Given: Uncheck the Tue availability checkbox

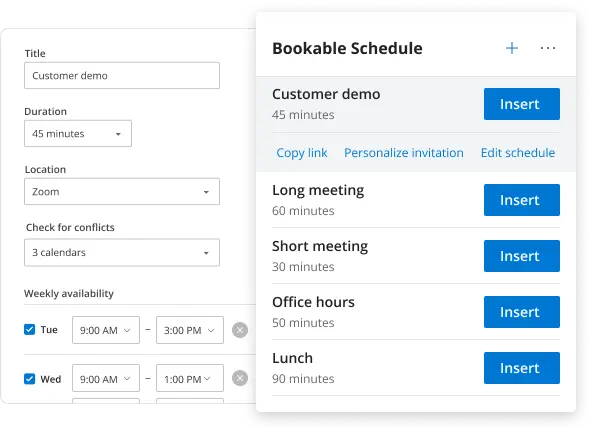Looking at the screenshot, I should pyautogui.click(x=29, y=329).
